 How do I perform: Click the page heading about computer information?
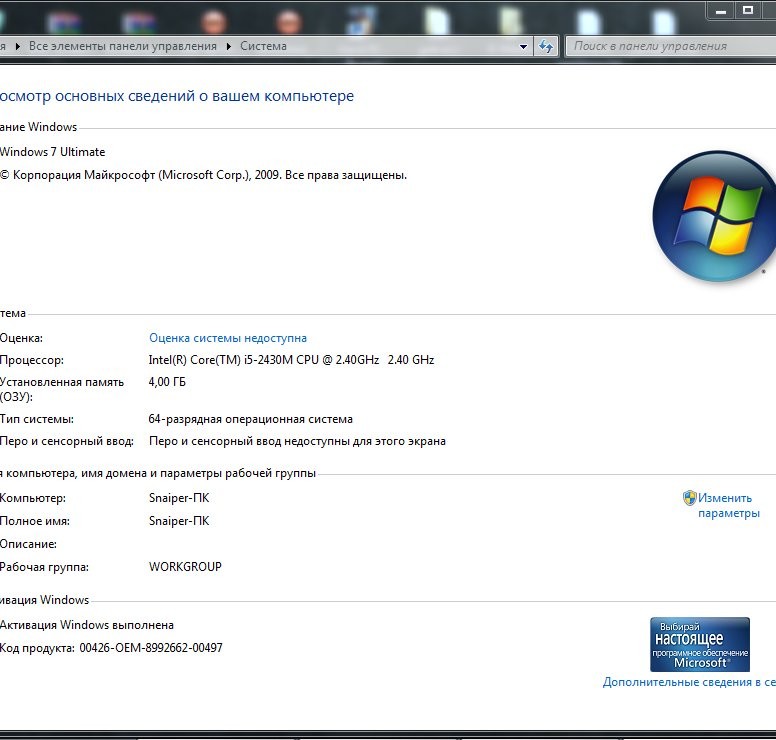(177, 96)
